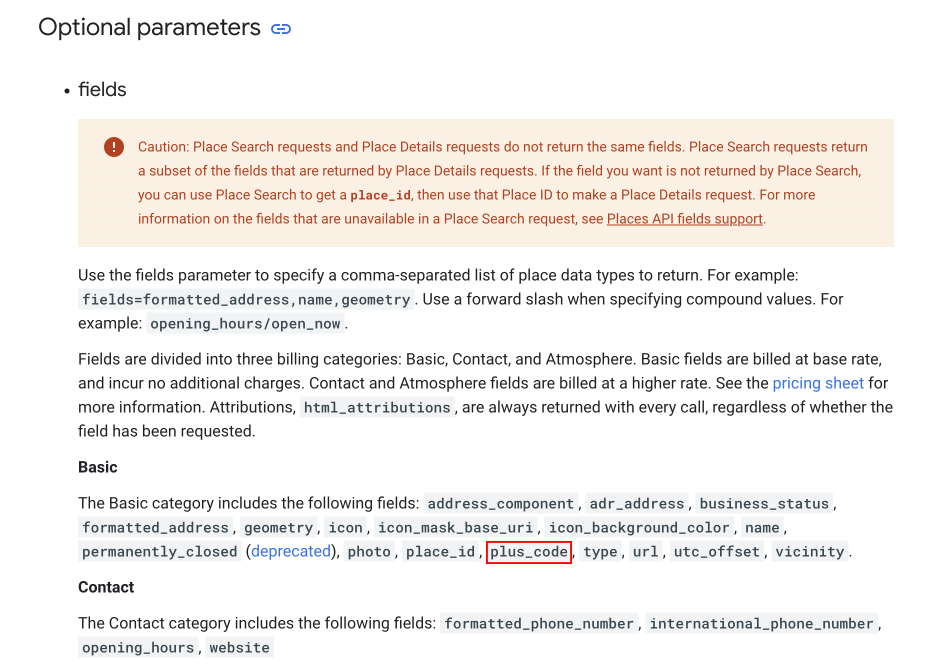929x667 pixels.
Task: Click the place_id code field in Basic list
Action: 440,552
